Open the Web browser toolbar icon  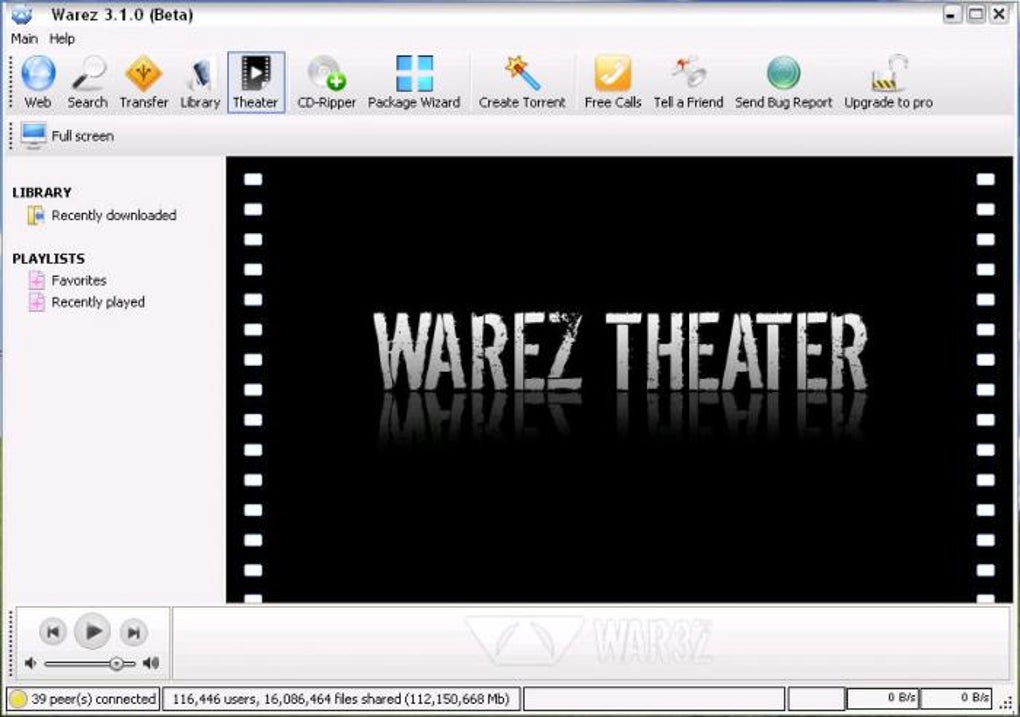(x=38, y=82)
